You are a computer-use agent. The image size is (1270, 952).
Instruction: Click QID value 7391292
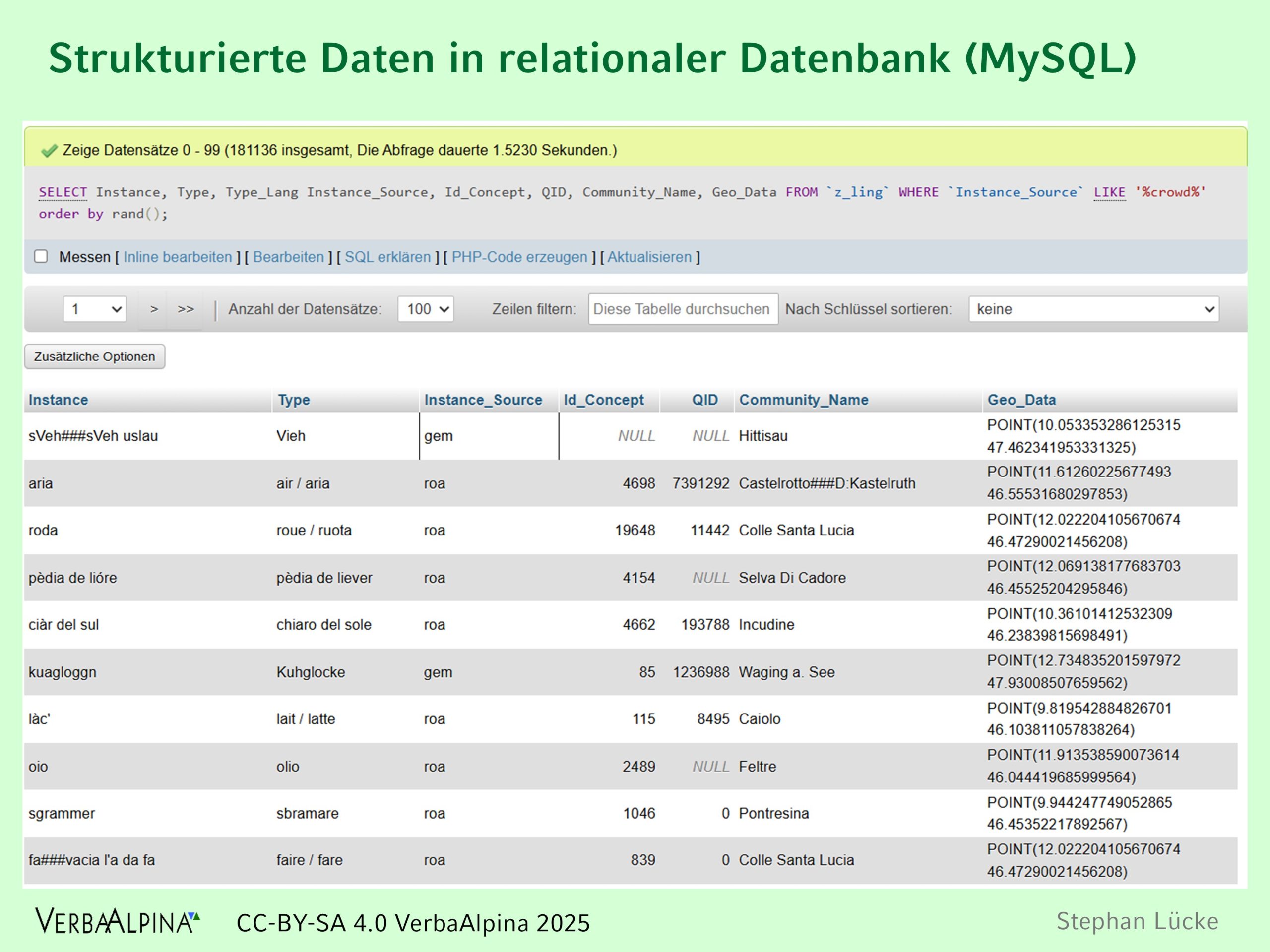click(x=700, y=483)
